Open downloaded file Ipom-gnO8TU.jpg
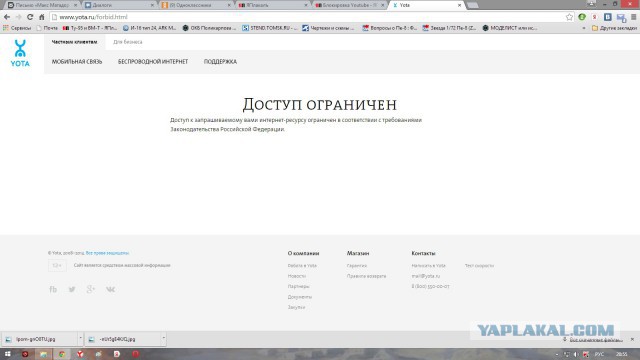 point(39,339)
